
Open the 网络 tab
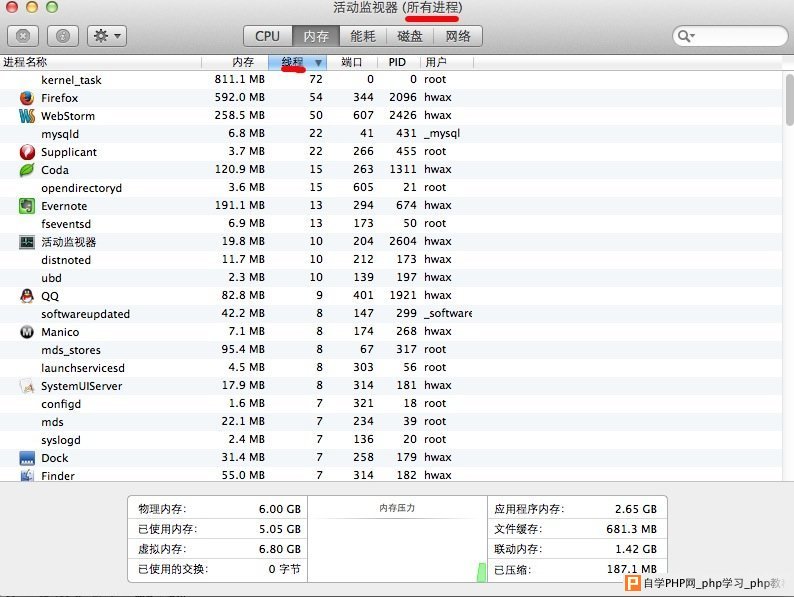(458, 36)
